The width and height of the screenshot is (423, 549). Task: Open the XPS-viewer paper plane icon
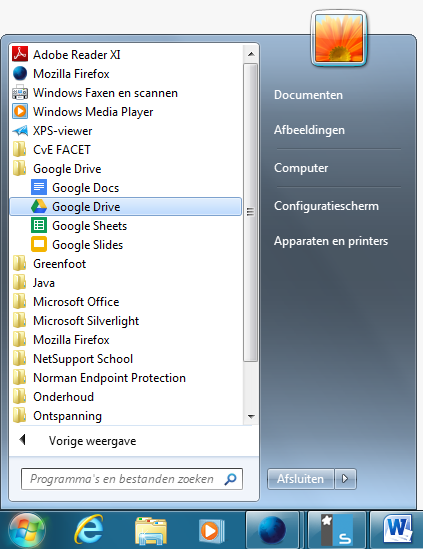point(20,131)
